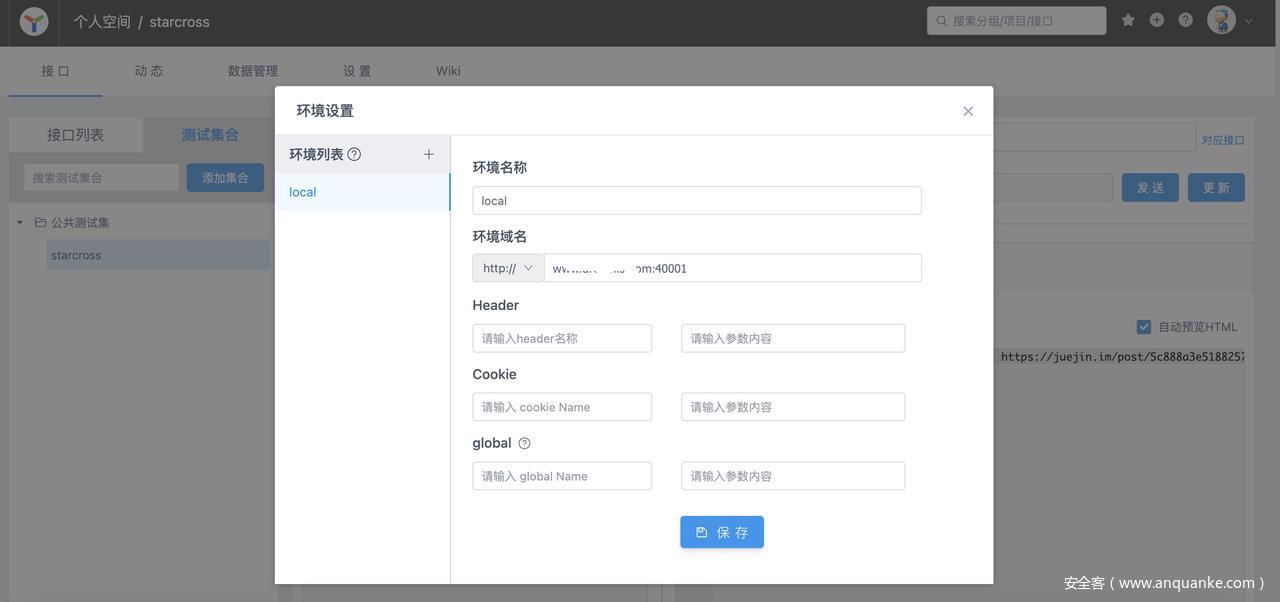Add new environment with plus icon
The height and width of the screenshot is (602, 1280).
(429, 154)
